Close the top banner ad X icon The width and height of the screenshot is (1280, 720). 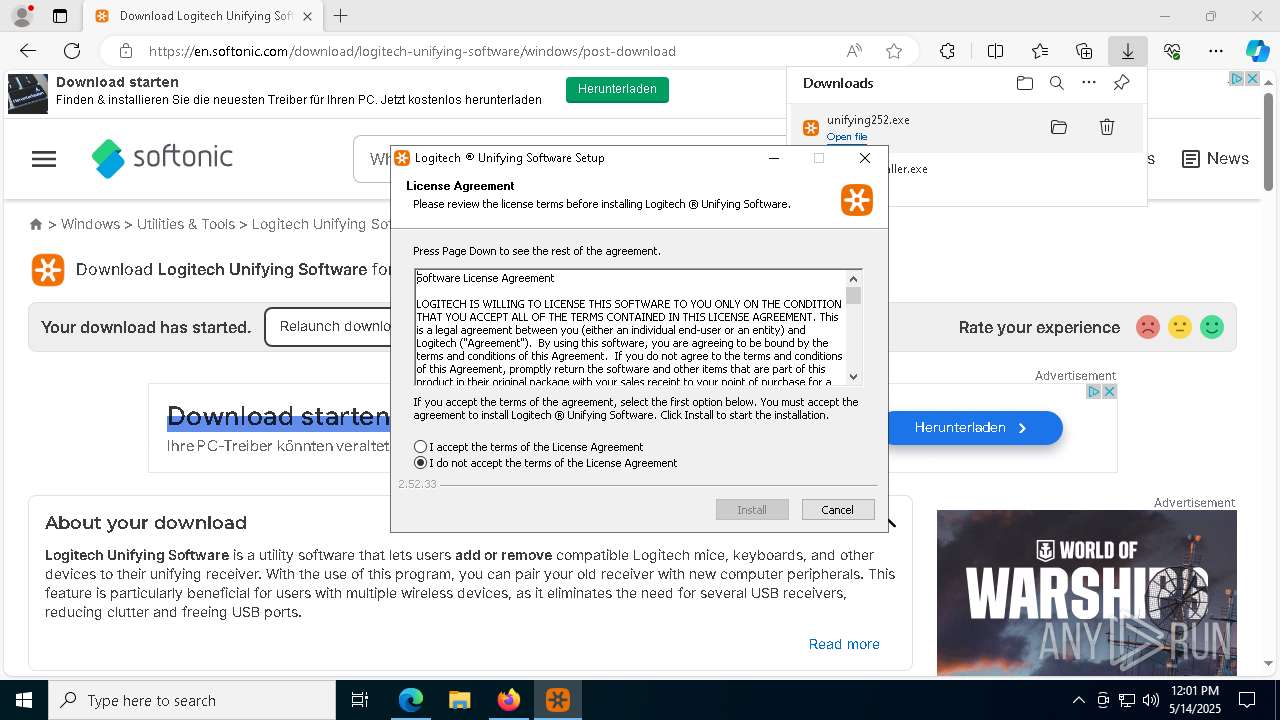click(1251, 78)
